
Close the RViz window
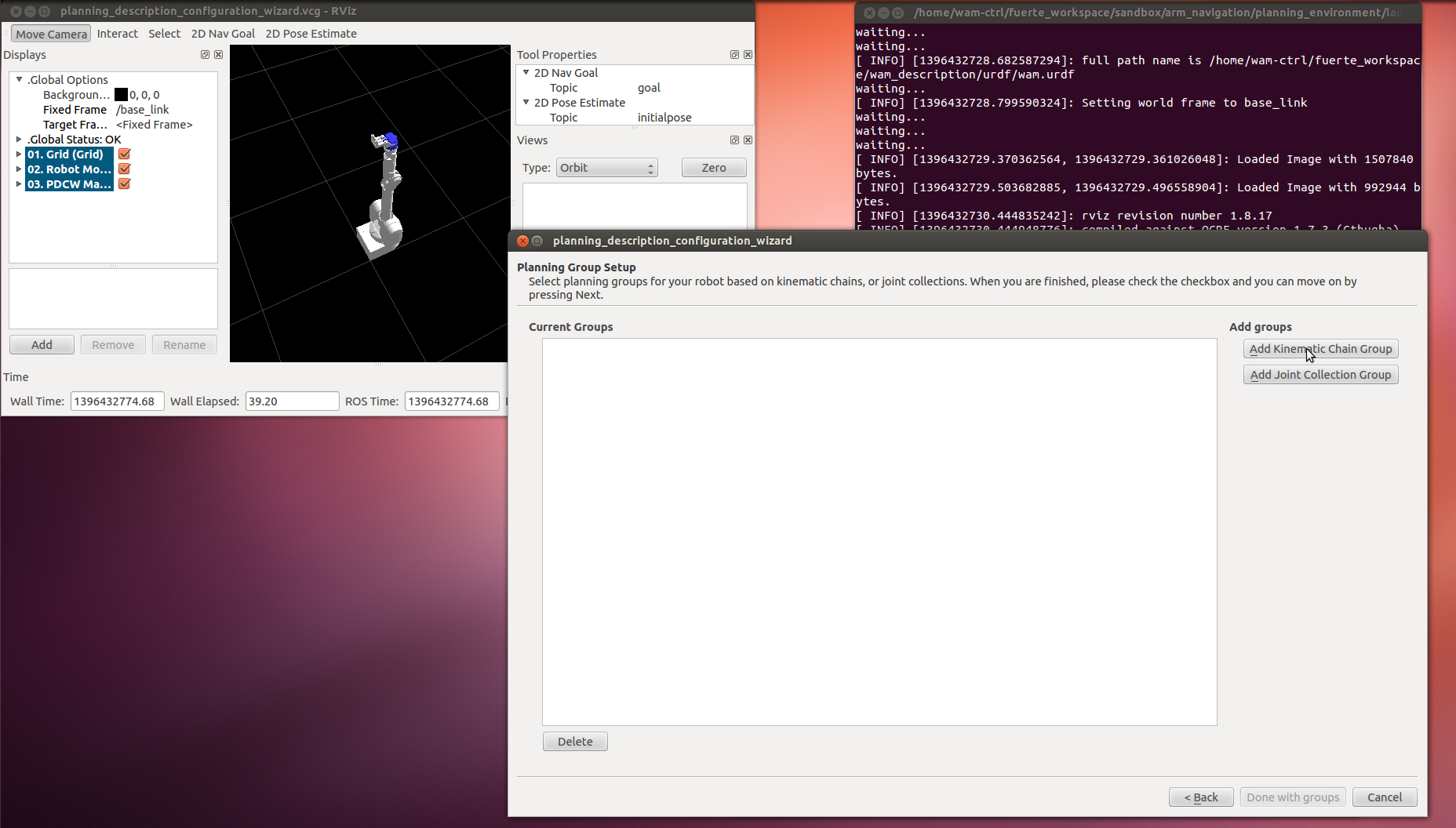coord(16,12)
